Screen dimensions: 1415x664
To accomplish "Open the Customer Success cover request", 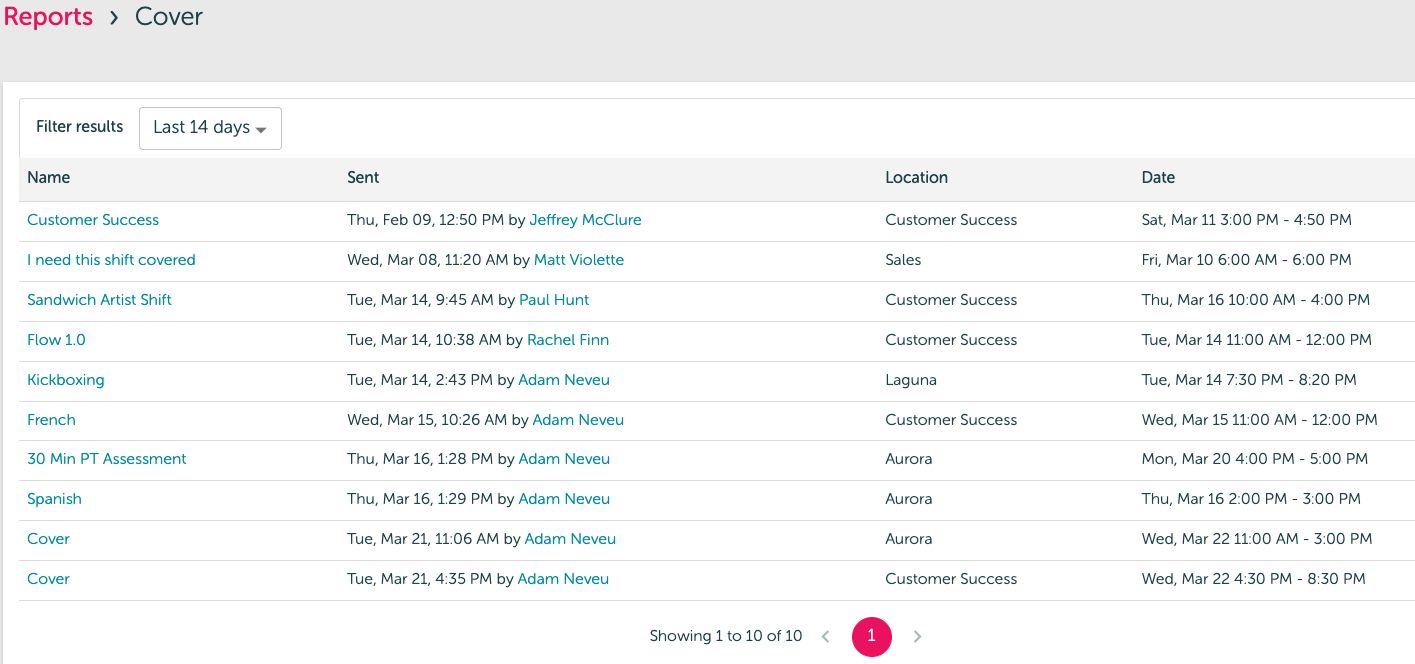I will point(93,220).
